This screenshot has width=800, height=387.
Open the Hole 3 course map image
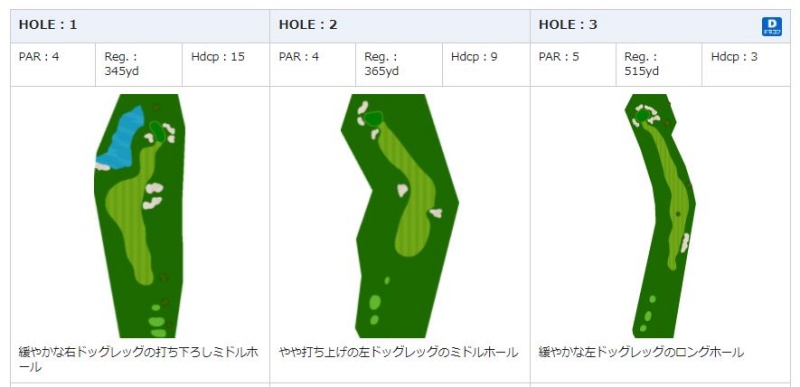click(x=660, y=216)
